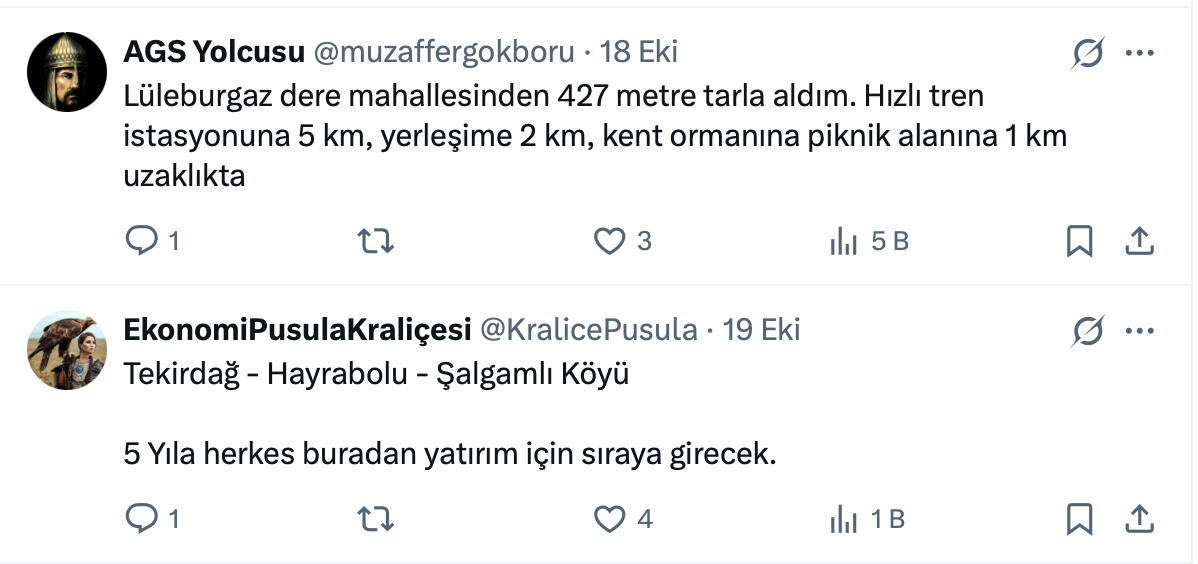Viewport: 1198px width, 564px height.
Task: Bookmark the Şalgamlı Köyü tweet
Action: [1079, 519]
